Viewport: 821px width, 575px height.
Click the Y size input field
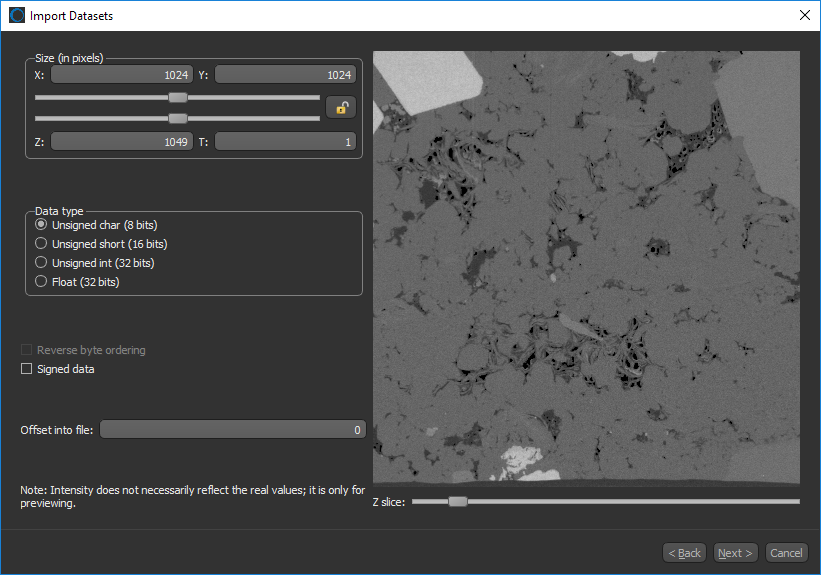point(284,75)
